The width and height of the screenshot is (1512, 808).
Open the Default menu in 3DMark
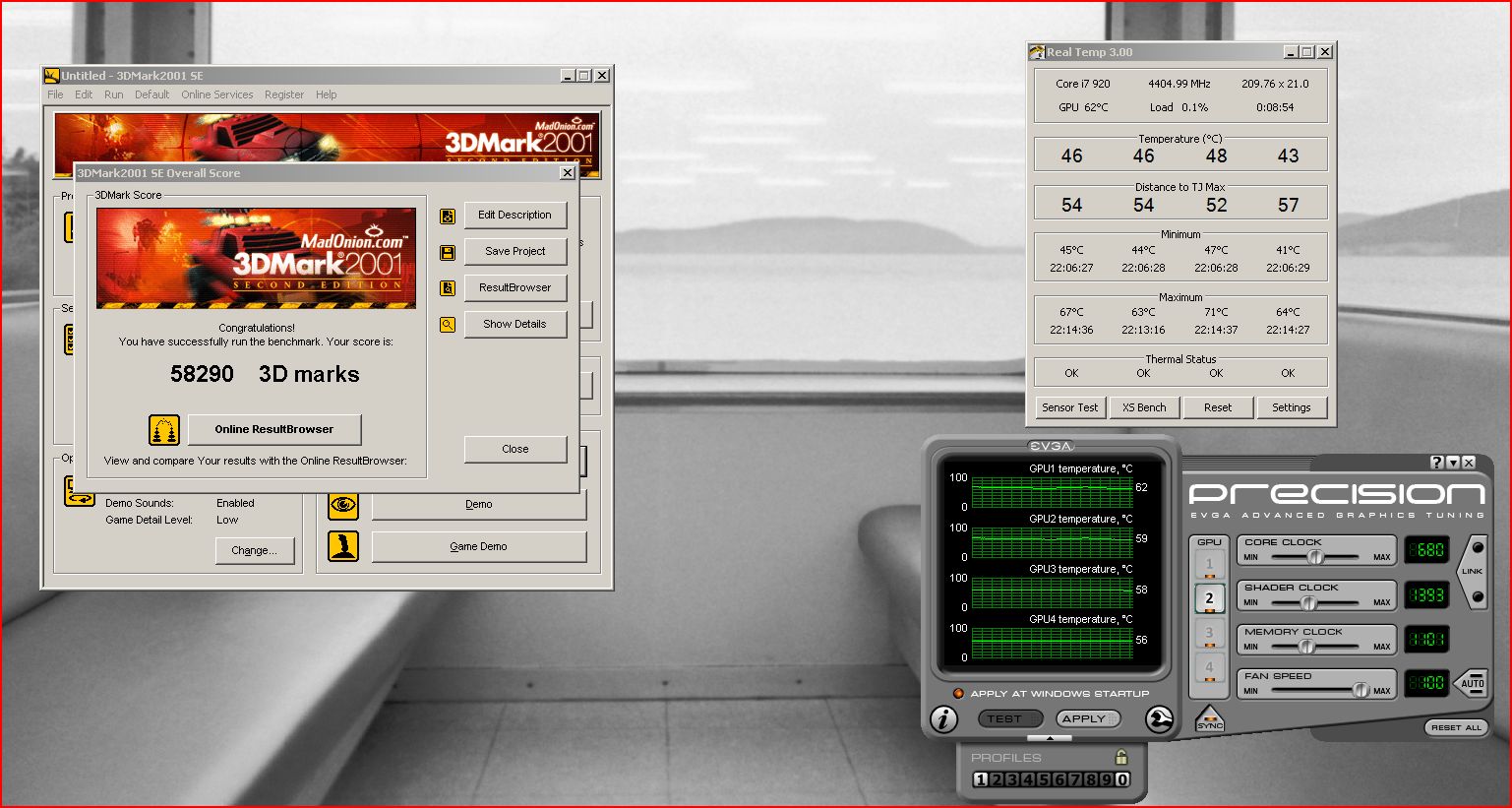coord(152,95)
